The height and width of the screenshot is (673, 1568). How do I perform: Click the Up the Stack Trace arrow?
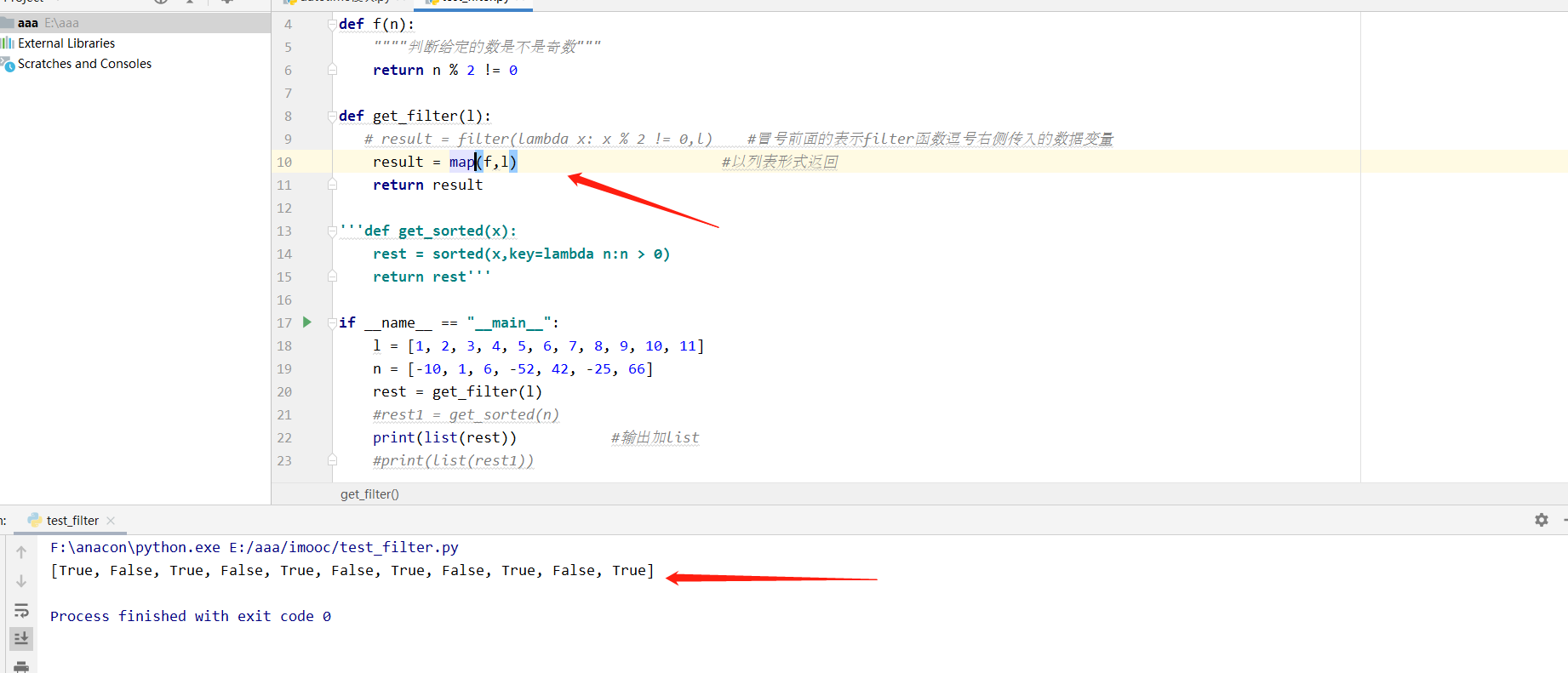(21, 552)
